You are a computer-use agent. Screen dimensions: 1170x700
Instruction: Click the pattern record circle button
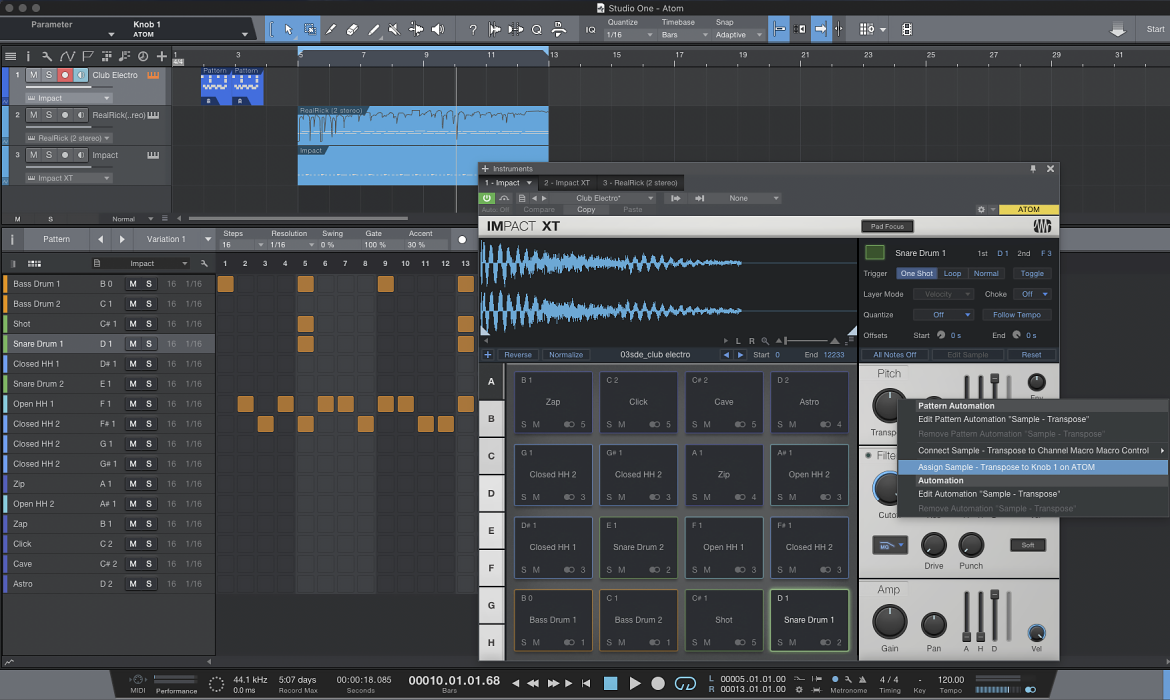(462, 240)
